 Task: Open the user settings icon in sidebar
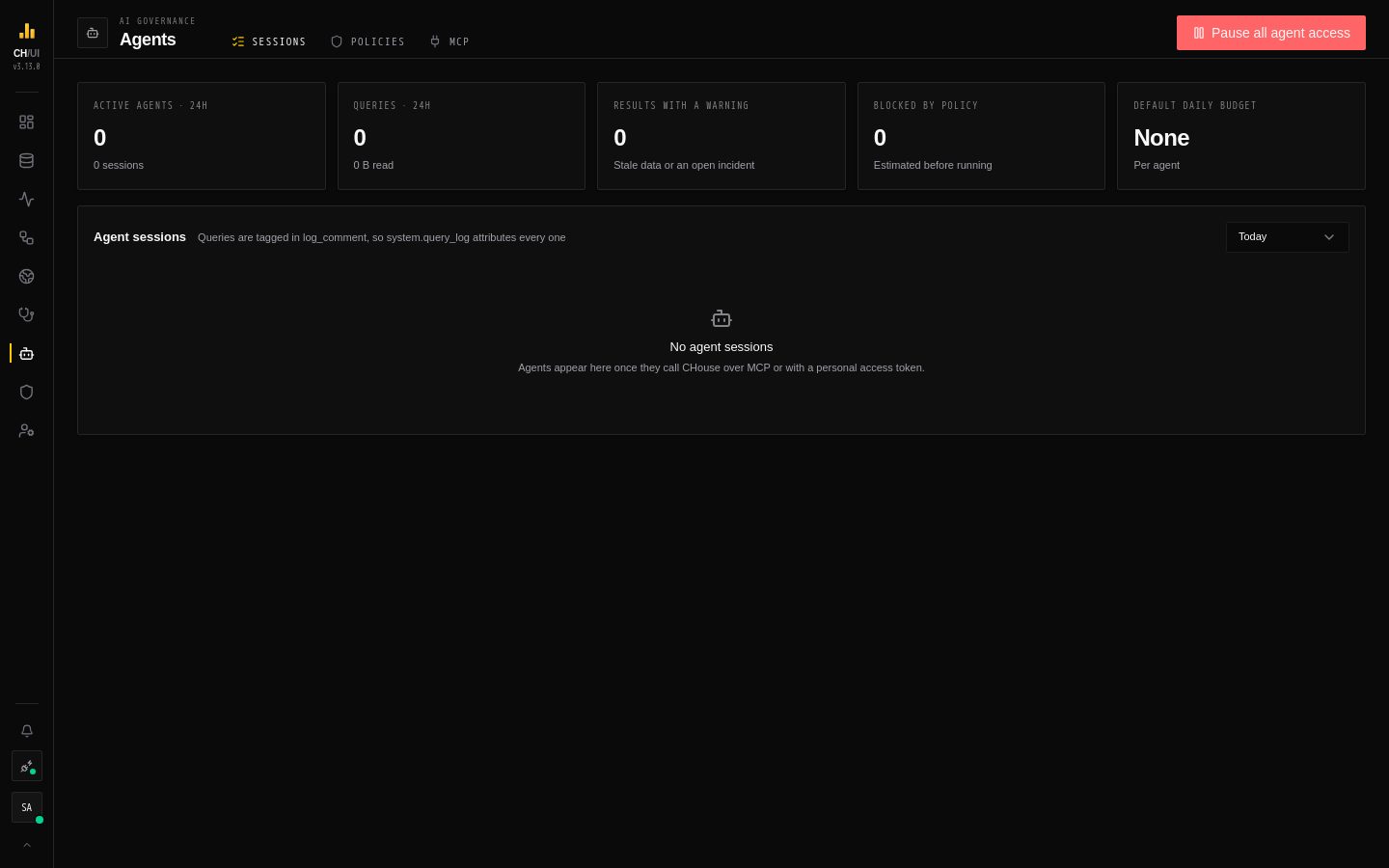tap(26, 431)
